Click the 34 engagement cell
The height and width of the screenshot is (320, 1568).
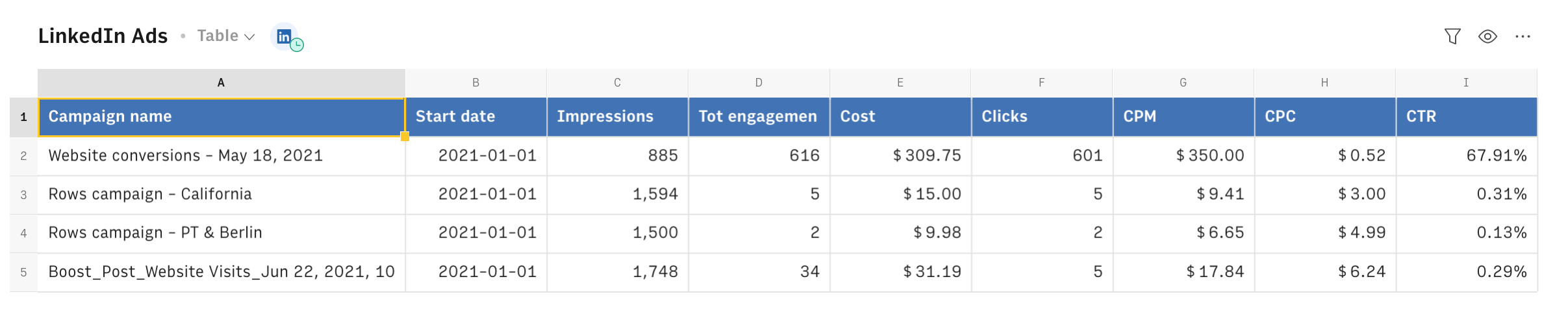(759, 272)
